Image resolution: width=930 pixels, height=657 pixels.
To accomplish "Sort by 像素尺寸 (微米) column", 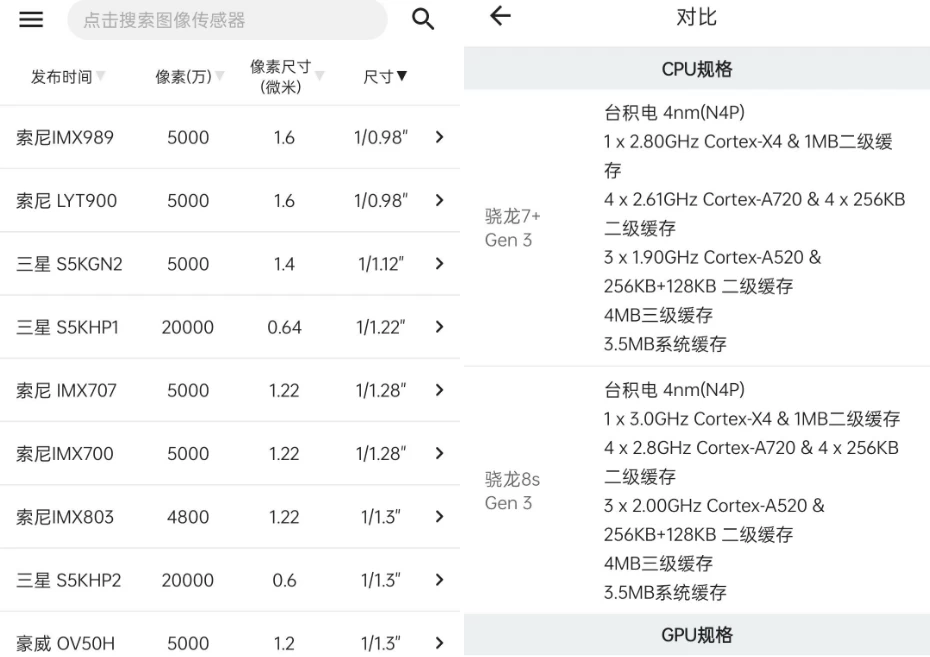I will [x=286, y=77].
